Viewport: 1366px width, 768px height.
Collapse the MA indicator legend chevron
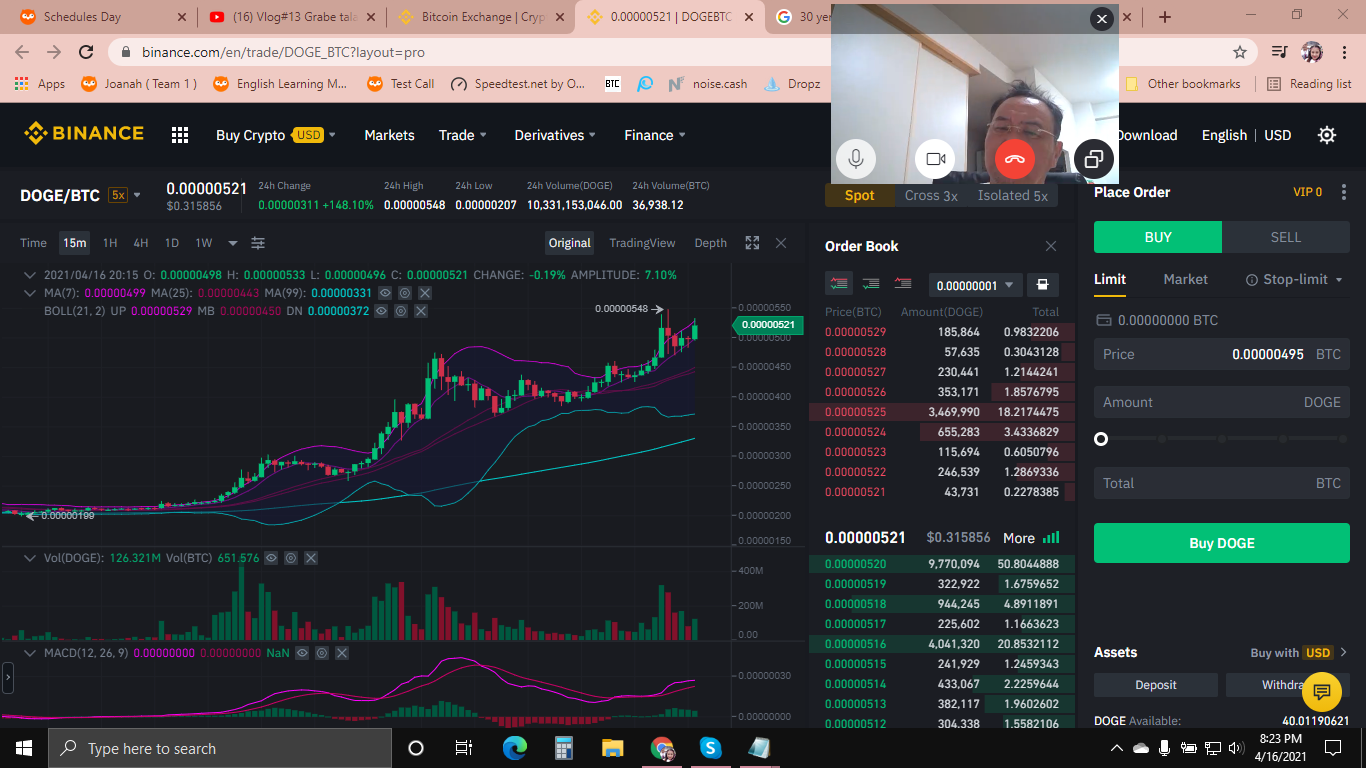point(32,293)
